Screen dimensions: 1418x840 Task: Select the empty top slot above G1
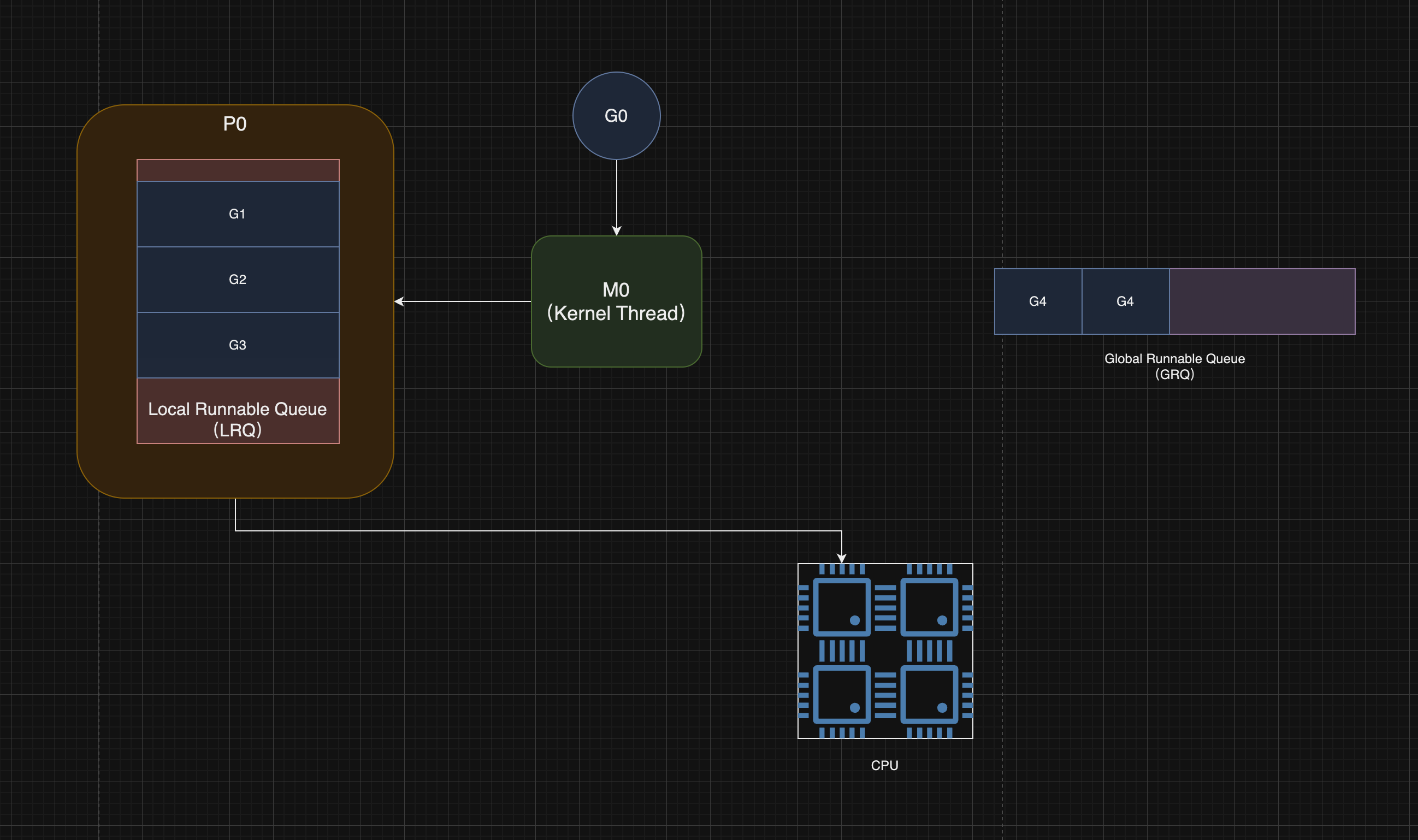pos(238,170)
